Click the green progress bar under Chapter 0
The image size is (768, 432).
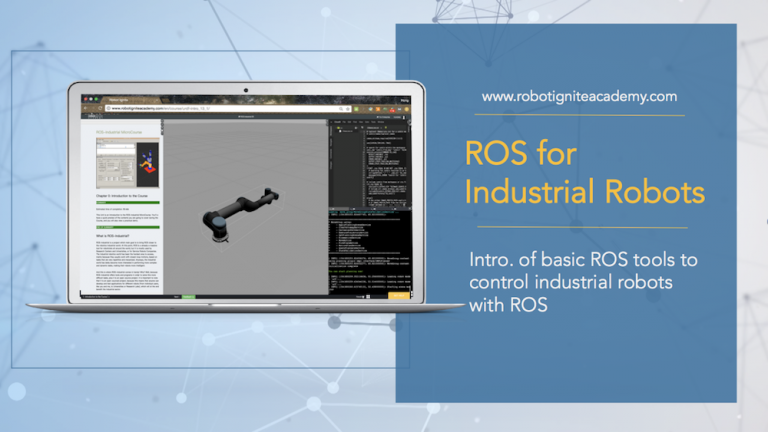127,202
